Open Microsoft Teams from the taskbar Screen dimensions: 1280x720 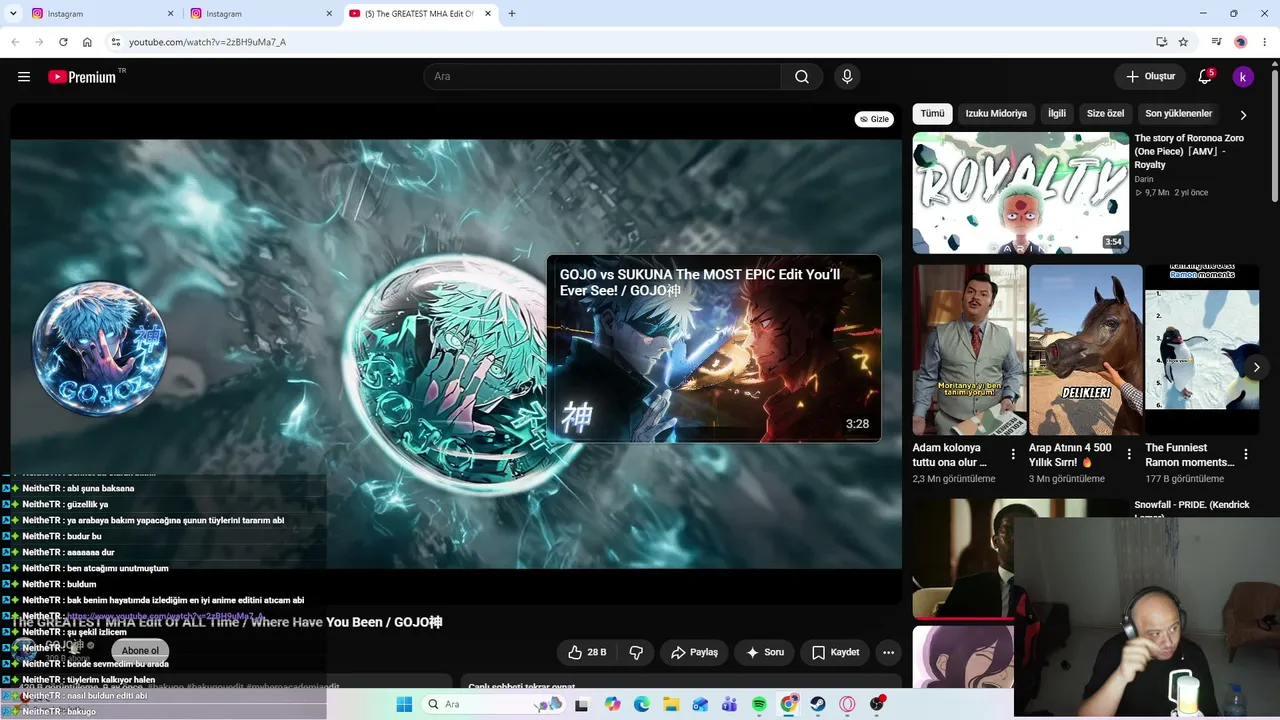[730, 704]
